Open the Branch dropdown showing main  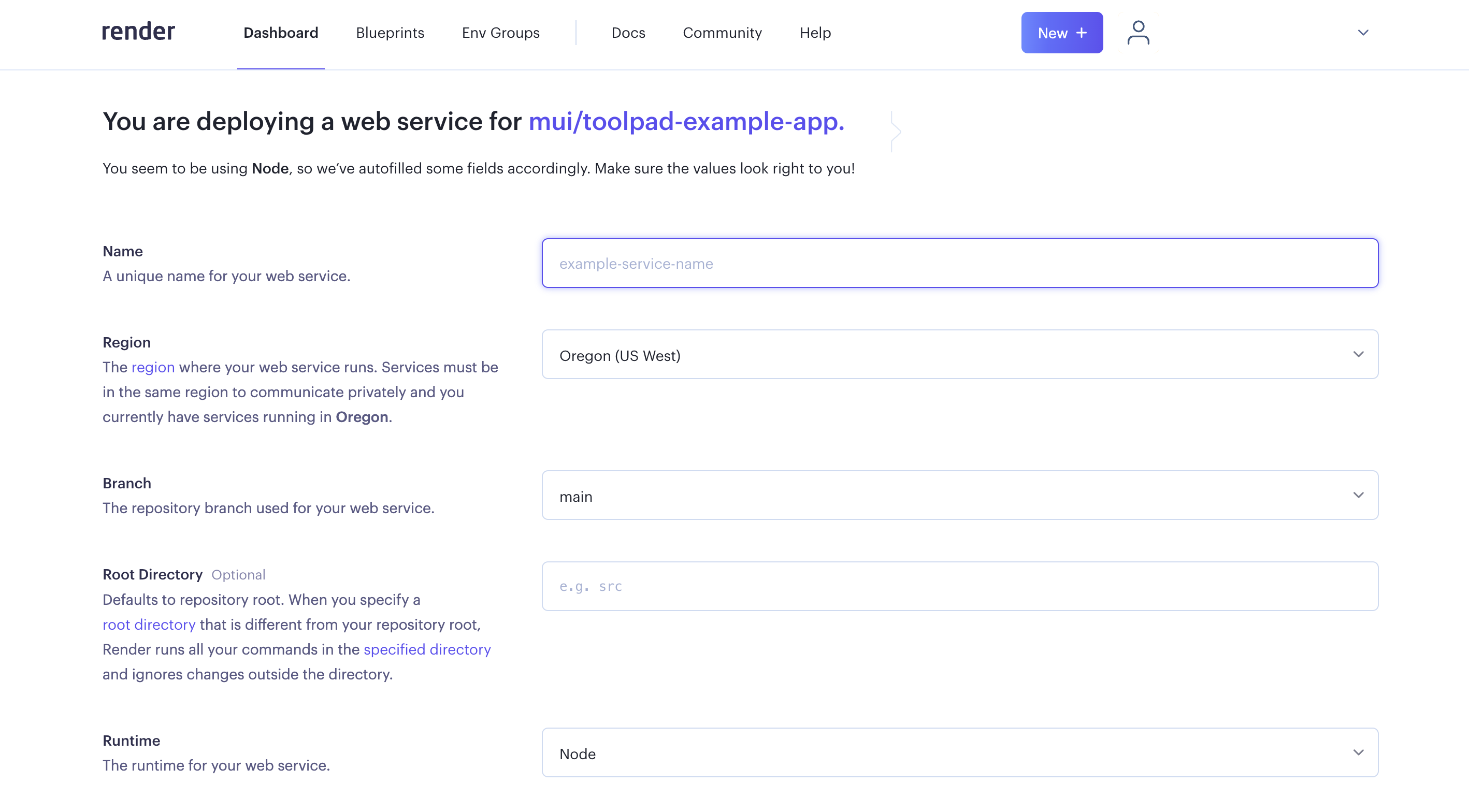[x=959, y=495]
